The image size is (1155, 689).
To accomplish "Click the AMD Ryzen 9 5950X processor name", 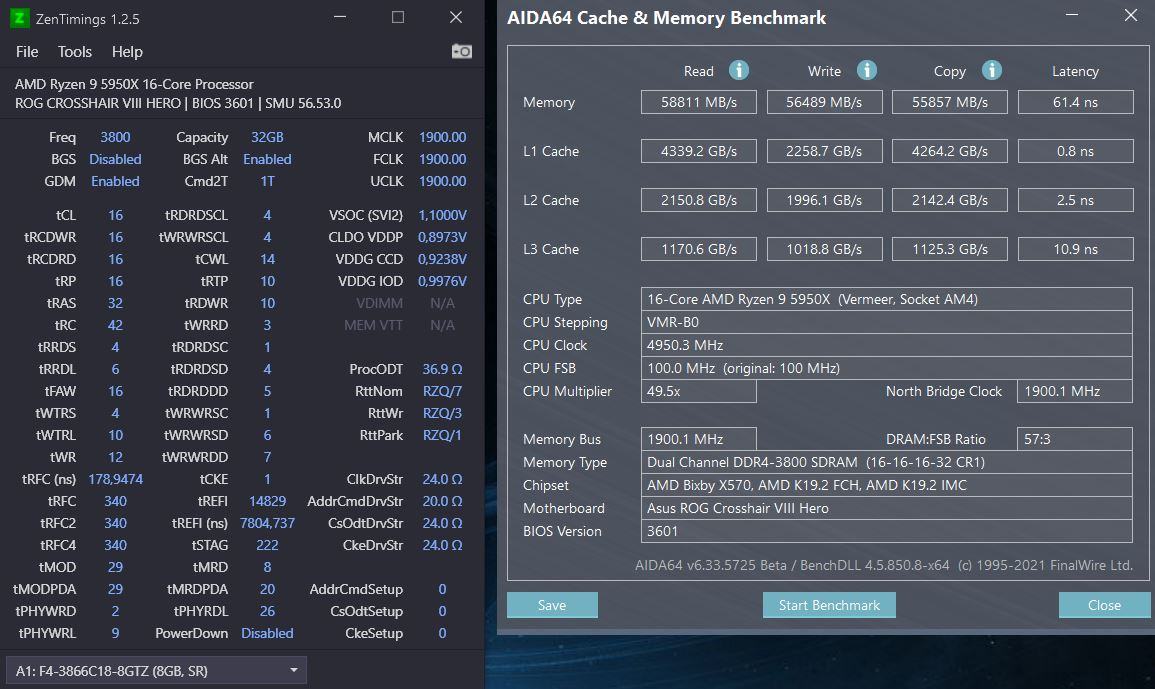I will coord(134,84).
